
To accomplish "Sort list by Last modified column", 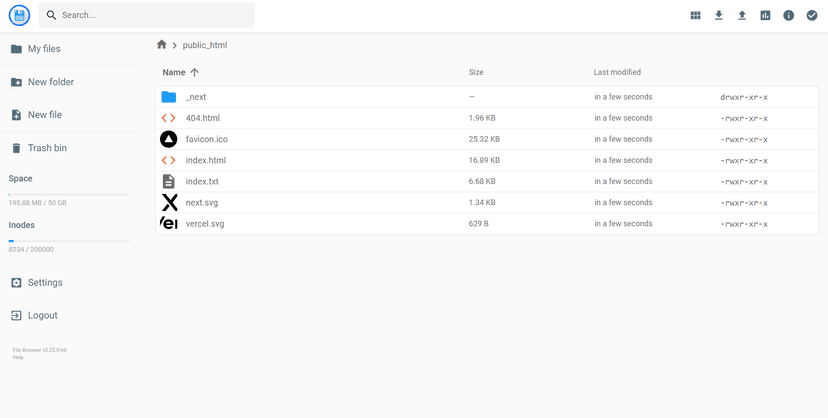I will point(617,72).
